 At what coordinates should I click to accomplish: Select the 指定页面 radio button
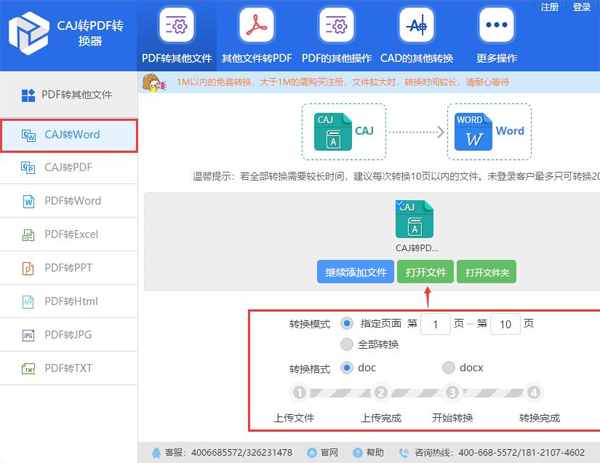tap(347, 324)
